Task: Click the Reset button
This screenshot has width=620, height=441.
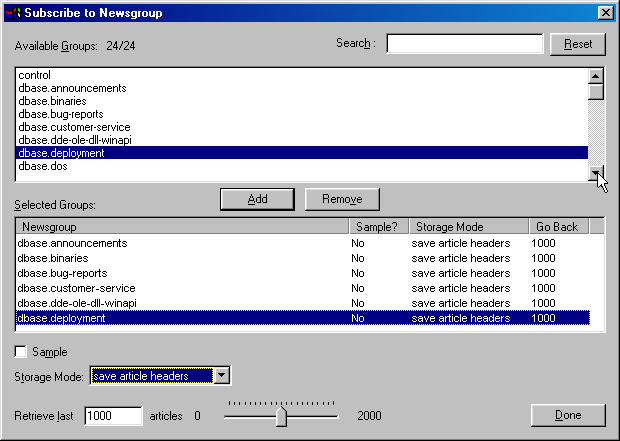Action: point(577,44)
